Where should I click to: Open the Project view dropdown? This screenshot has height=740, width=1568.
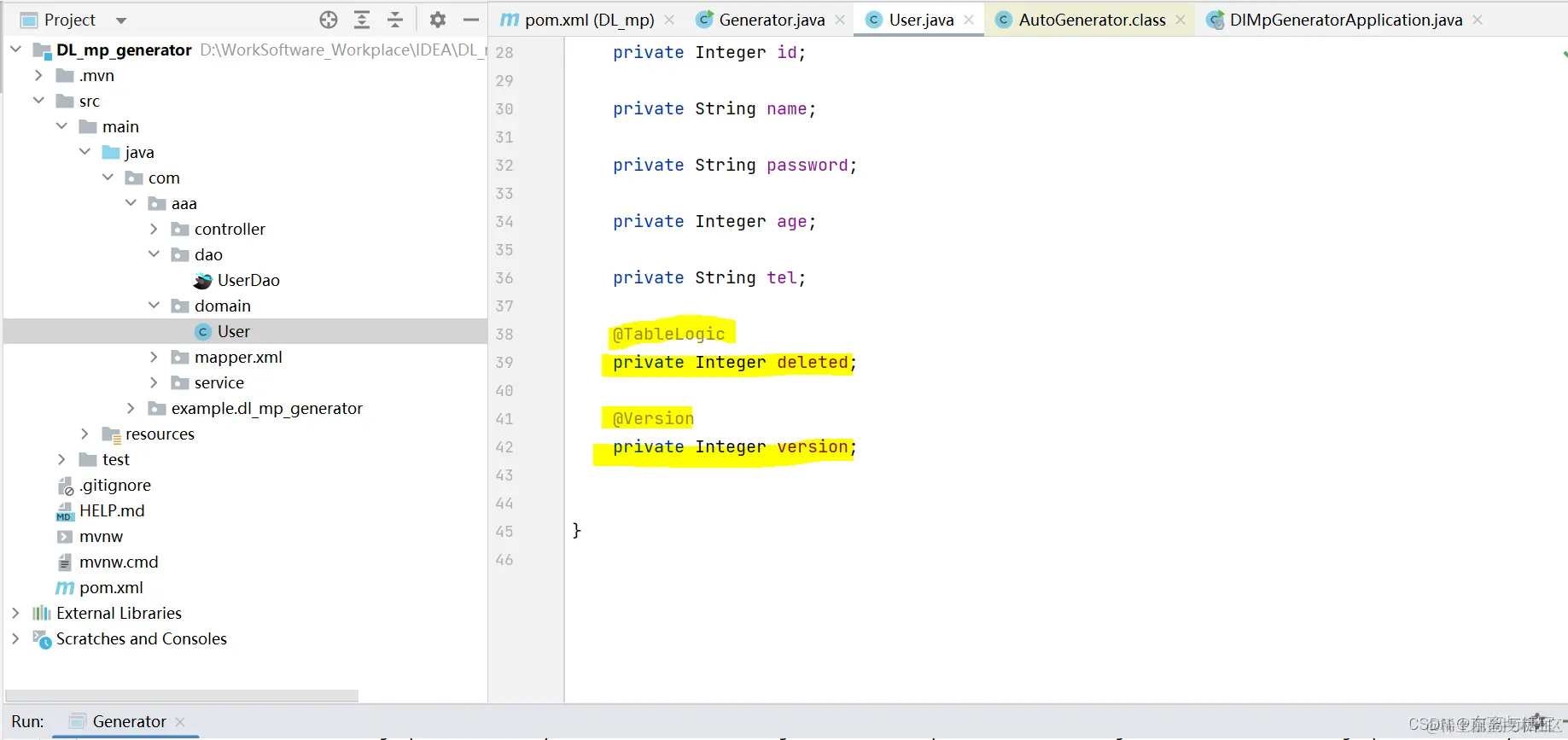coord(121,20)
